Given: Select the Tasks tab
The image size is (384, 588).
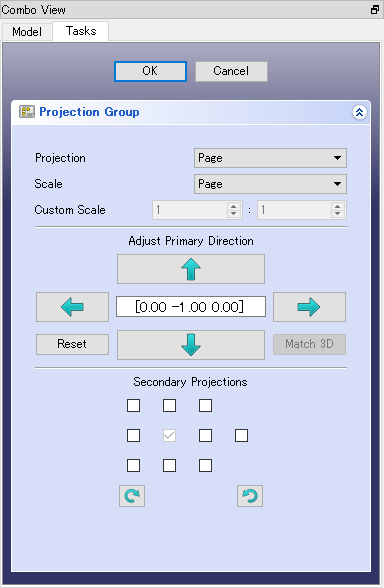Looking at the screenshot, I should 81,31.
